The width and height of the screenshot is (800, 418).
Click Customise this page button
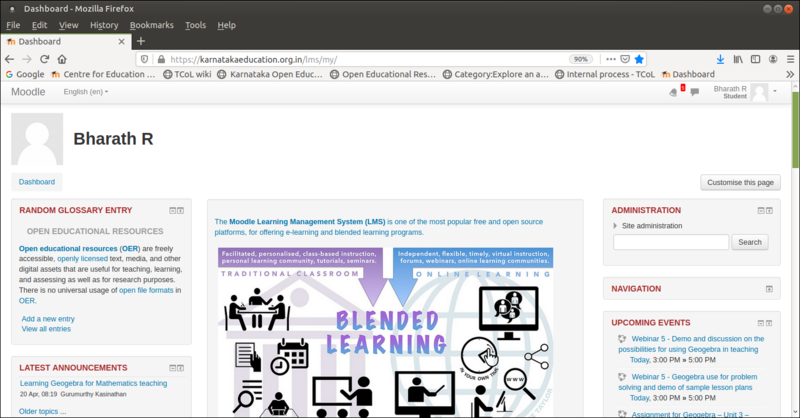click(x=740, y=182)
